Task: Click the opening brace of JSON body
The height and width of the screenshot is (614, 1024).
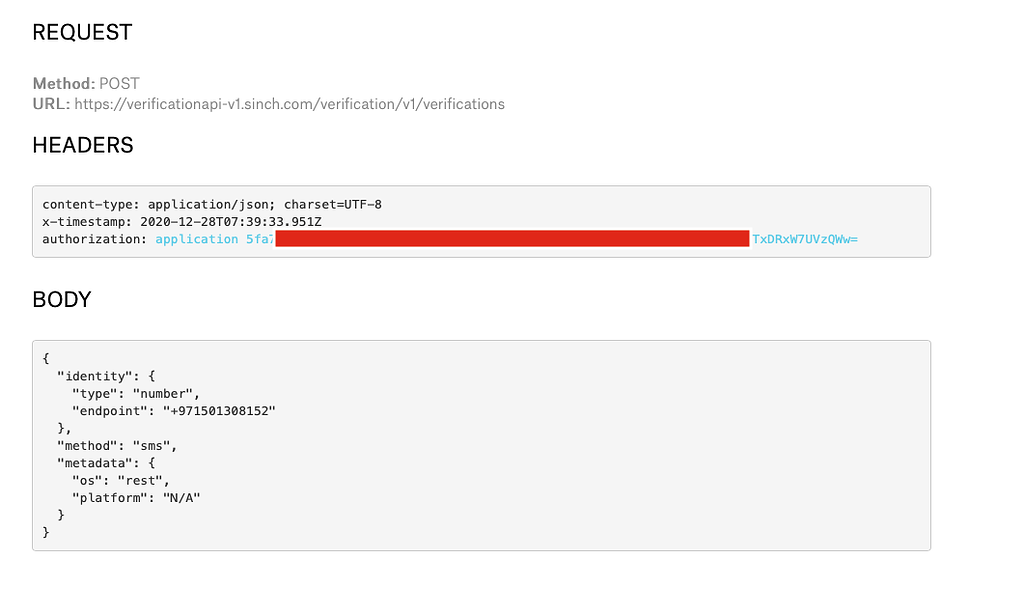Action: coord(46,359)
